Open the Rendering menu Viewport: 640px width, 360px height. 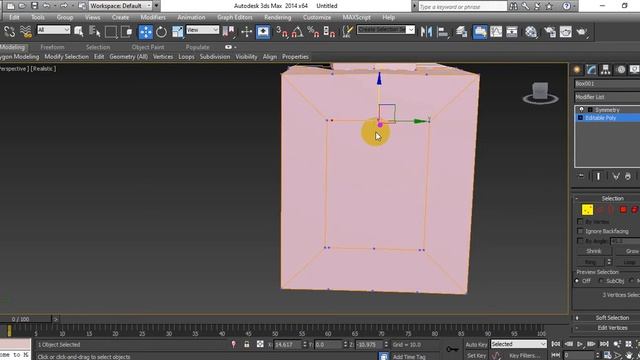pos(278,17)
